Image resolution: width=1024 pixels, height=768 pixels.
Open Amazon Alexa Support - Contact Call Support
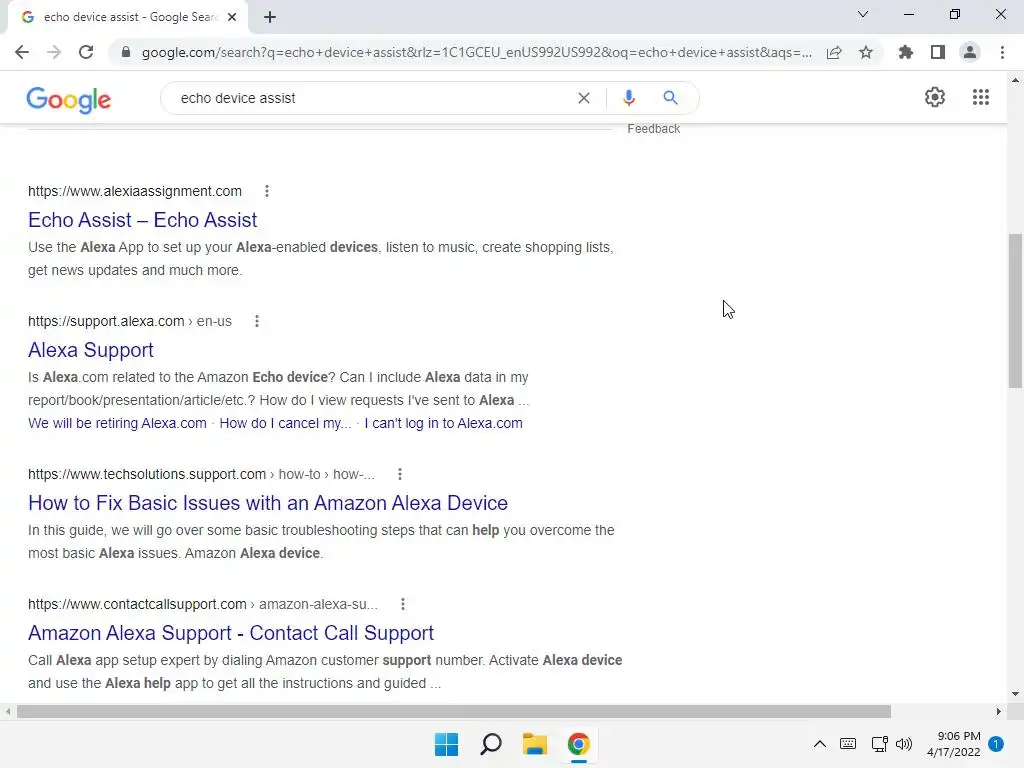(x=231, y=633)
